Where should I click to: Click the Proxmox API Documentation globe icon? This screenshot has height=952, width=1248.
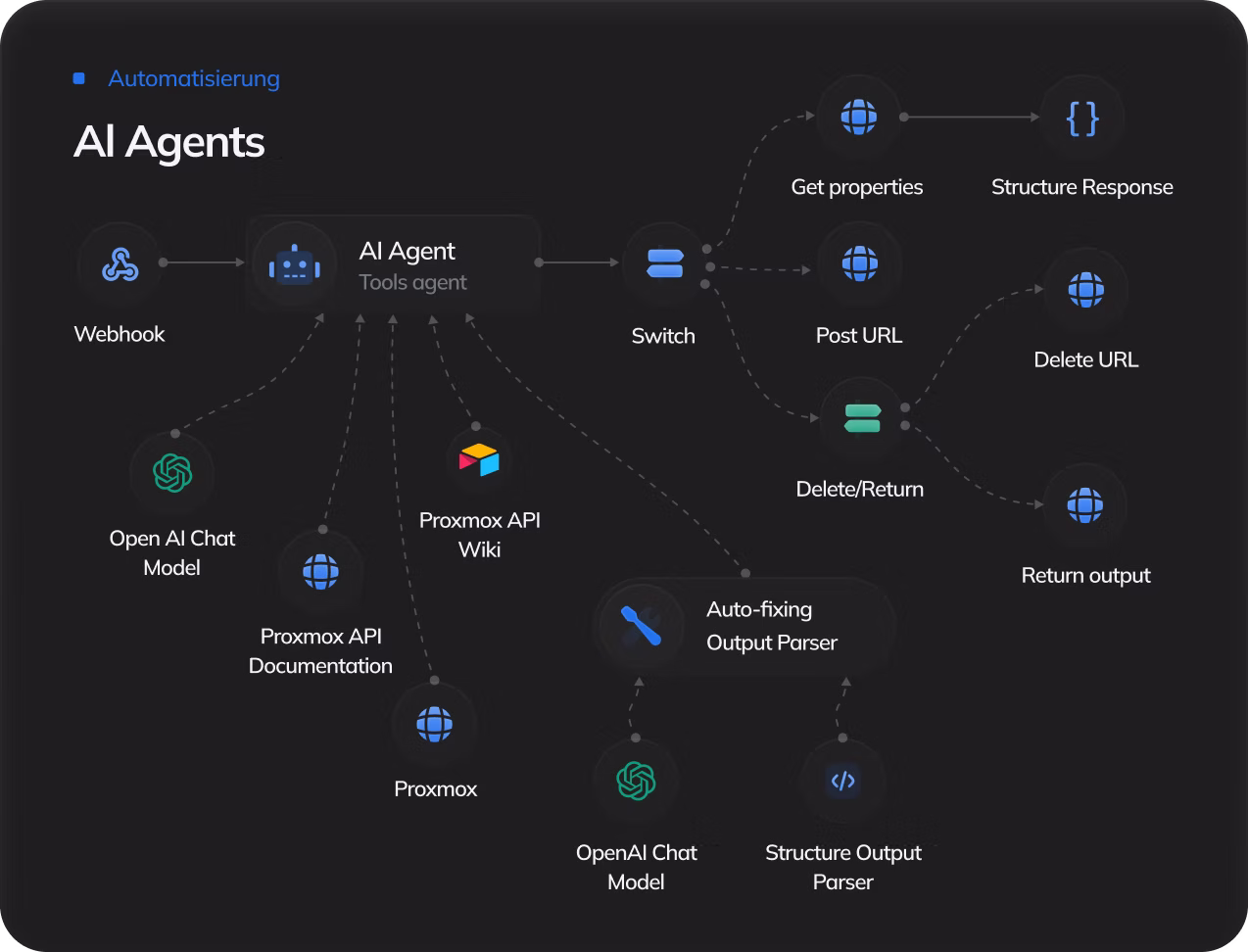(x=321, y=570)
